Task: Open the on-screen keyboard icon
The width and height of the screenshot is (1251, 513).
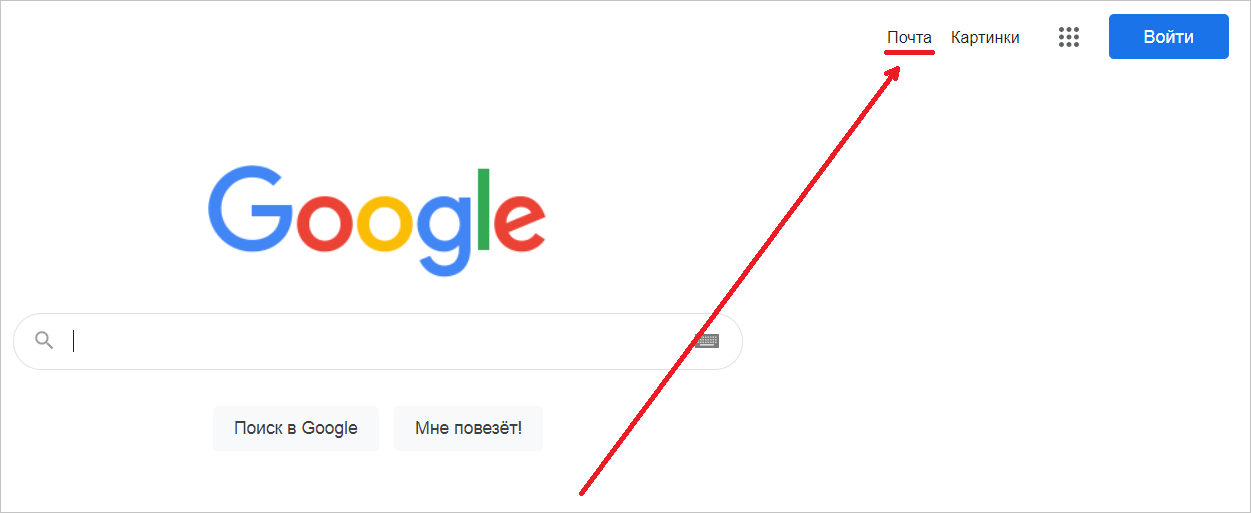Action: (707, 341)
